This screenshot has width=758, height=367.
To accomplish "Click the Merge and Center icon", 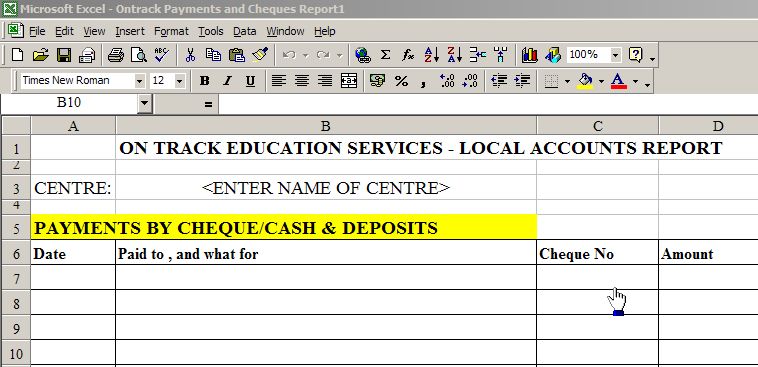I will (349, 81).
